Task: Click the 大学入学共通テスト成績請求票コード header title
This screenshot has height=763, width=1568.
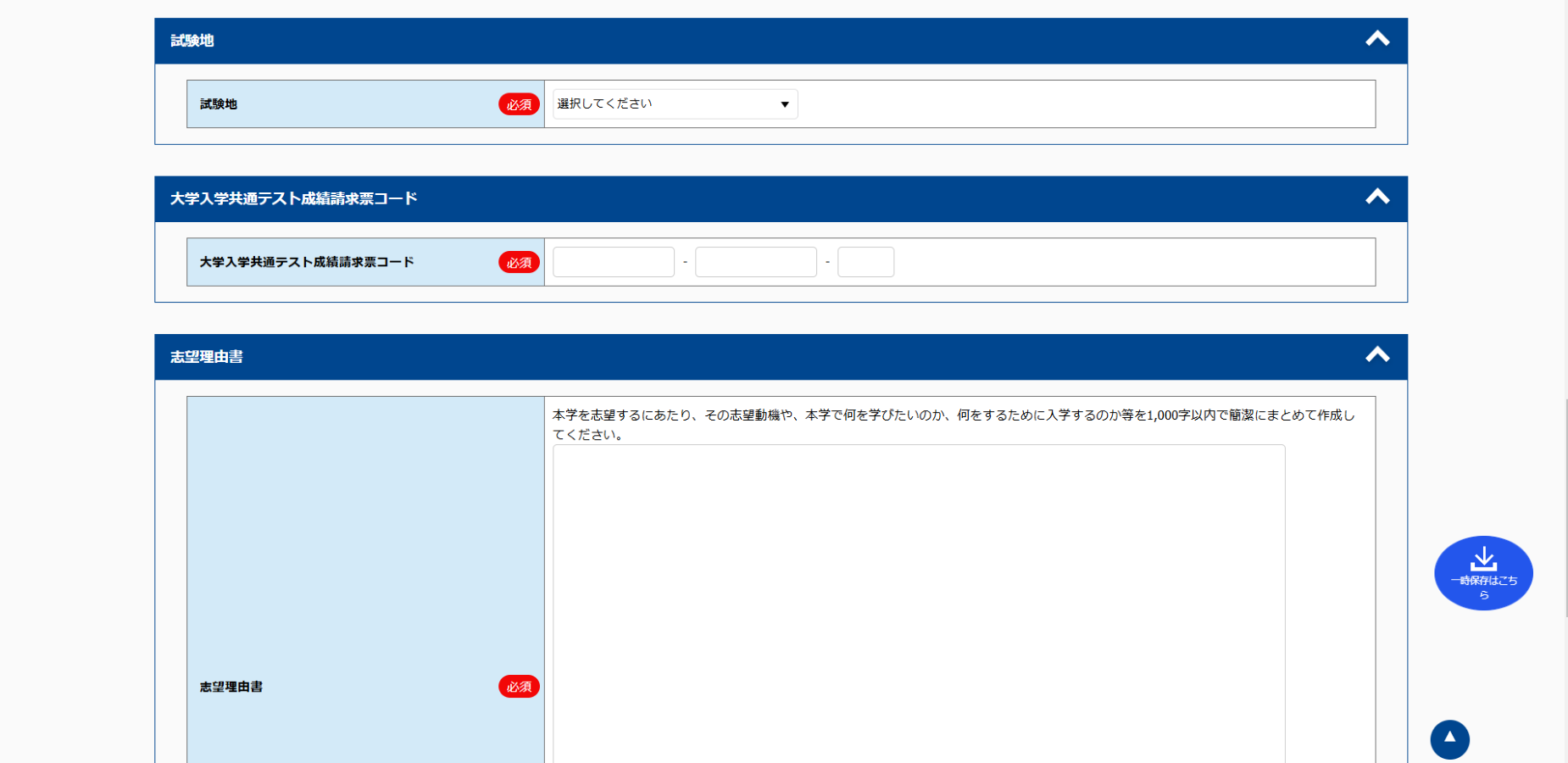Action: tap(293, 198)
